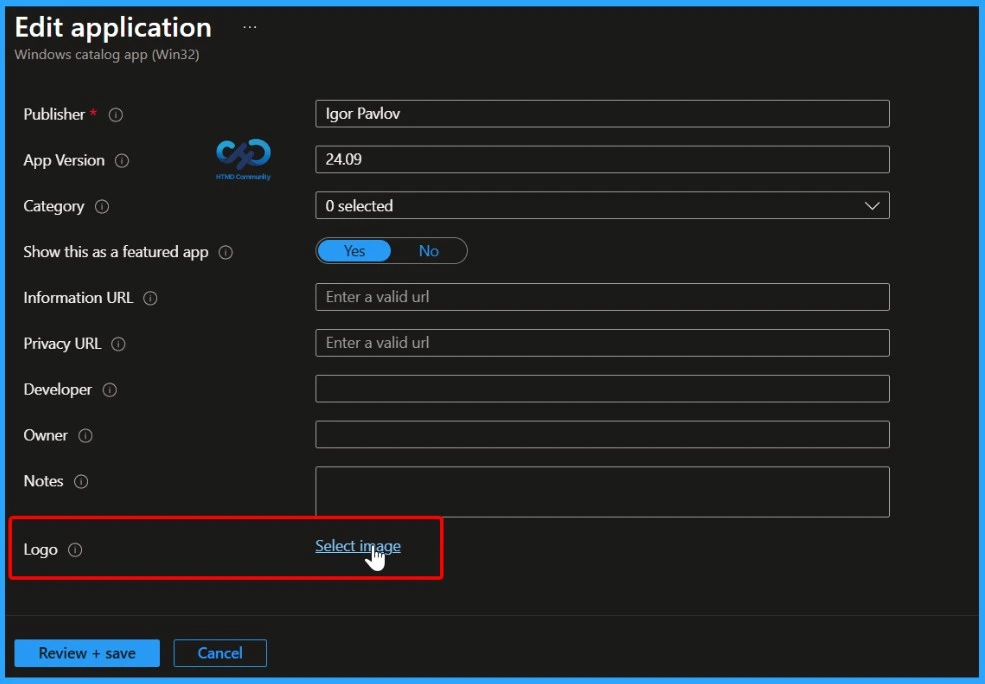This screenshot has width=985, height=684.
Task: Cancel the application edit
Action: point(220,652)
